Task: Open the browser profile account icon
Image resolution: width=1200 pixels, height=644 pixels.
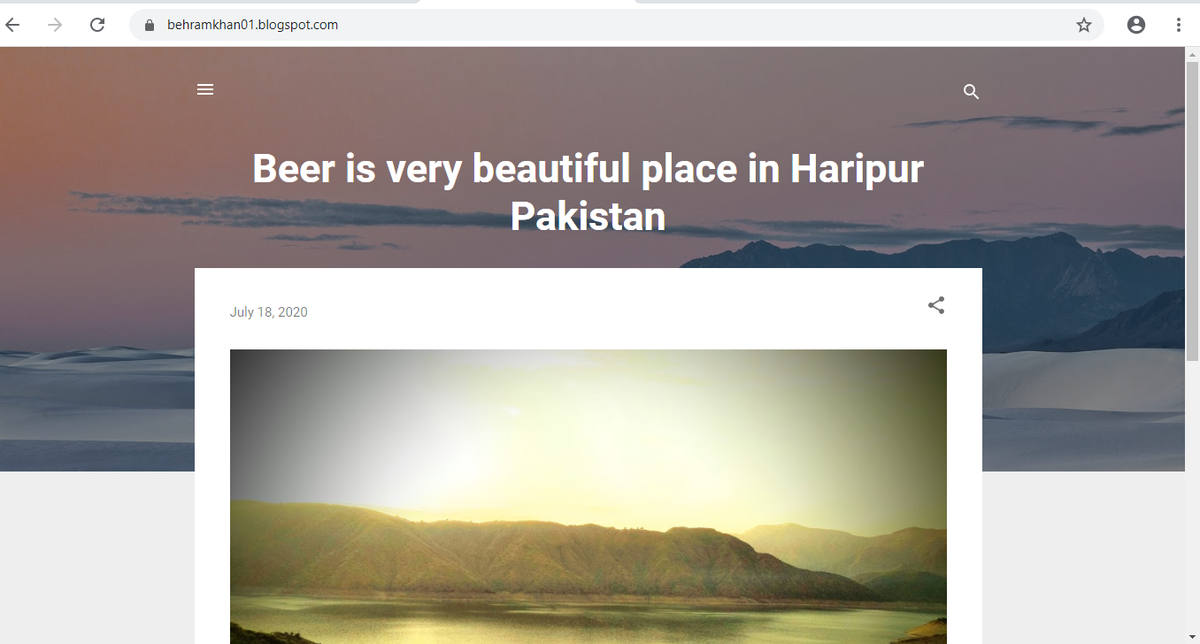Action: tap(1136, 25)
